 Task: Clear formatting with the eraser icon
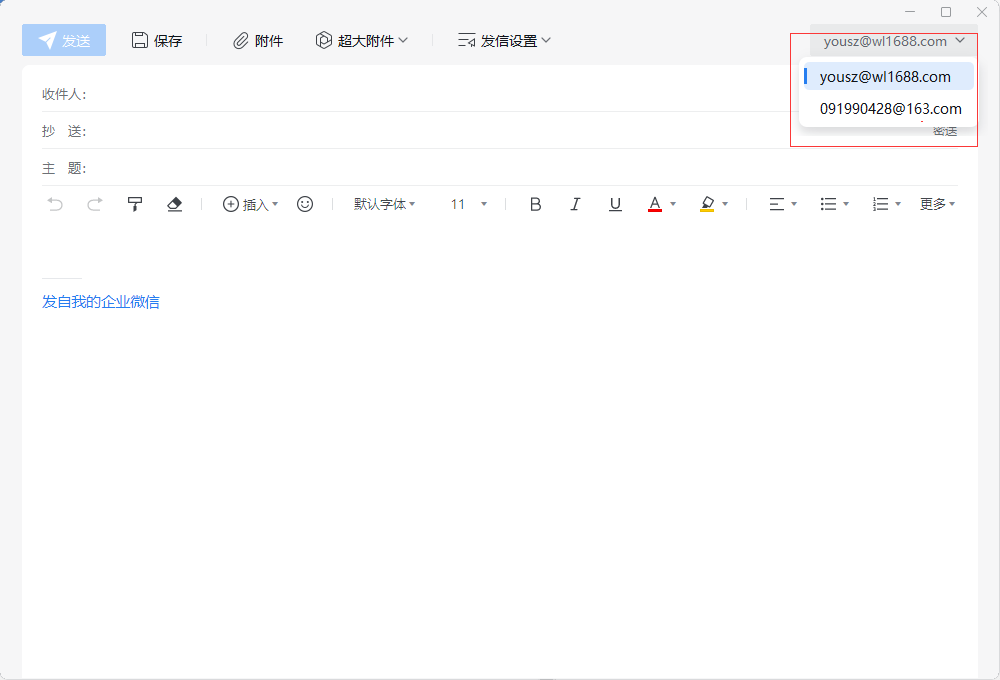click(x=175, y=204)
